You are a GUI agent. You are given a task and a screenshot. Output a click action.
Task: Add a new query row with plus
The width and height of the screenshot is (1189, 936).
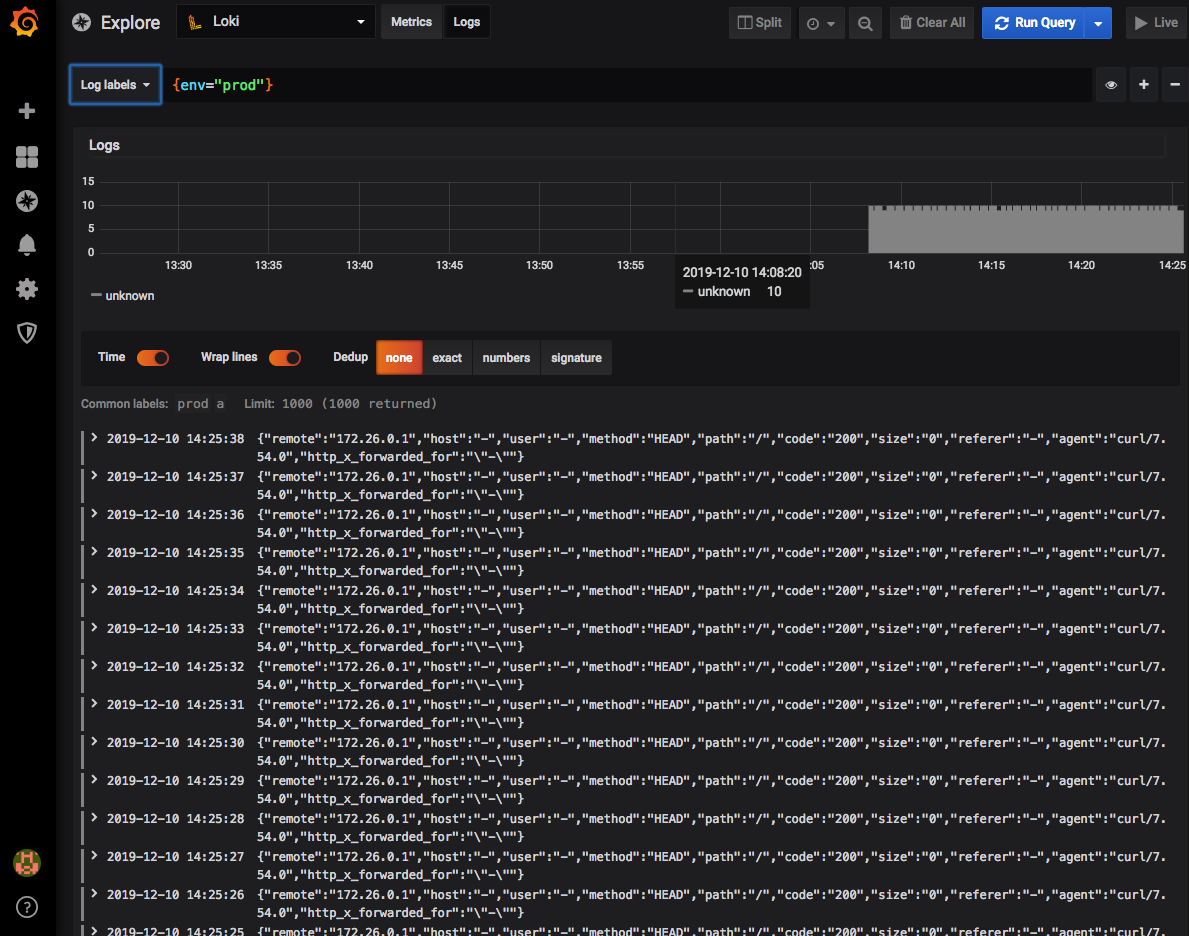[x=1144, y=85]
